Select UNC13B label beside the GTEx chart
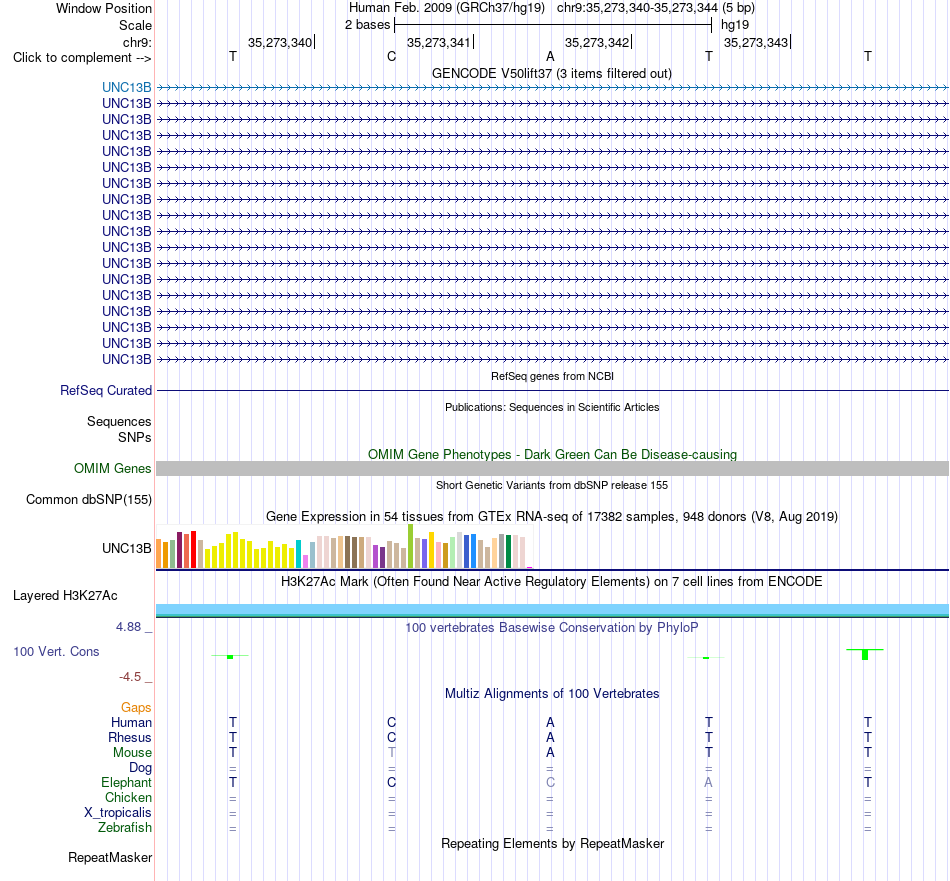 (127, 548)
